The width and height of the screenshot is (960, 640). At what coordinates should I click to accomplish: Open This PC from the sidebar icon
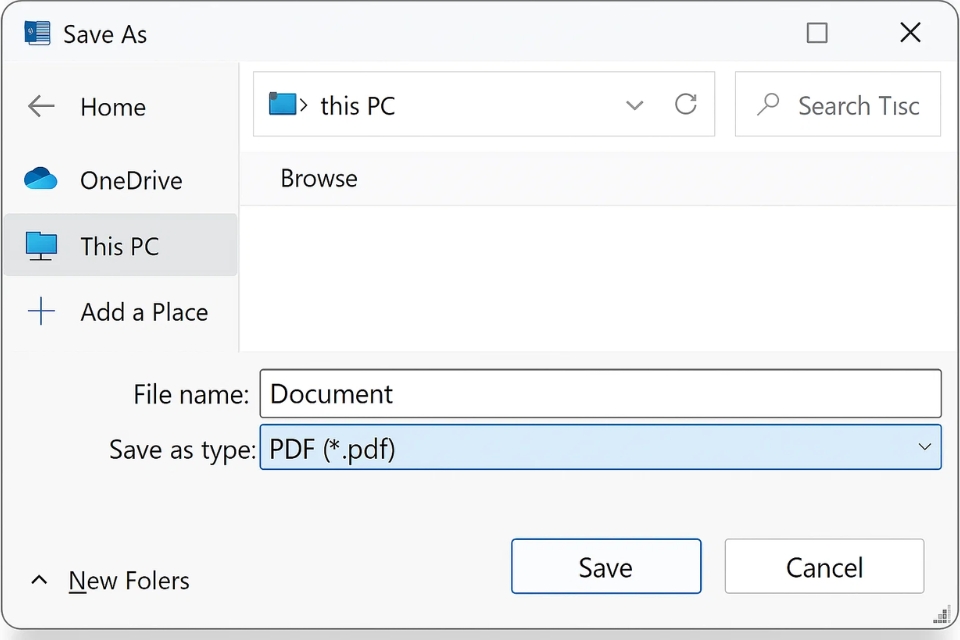point(40,245)
